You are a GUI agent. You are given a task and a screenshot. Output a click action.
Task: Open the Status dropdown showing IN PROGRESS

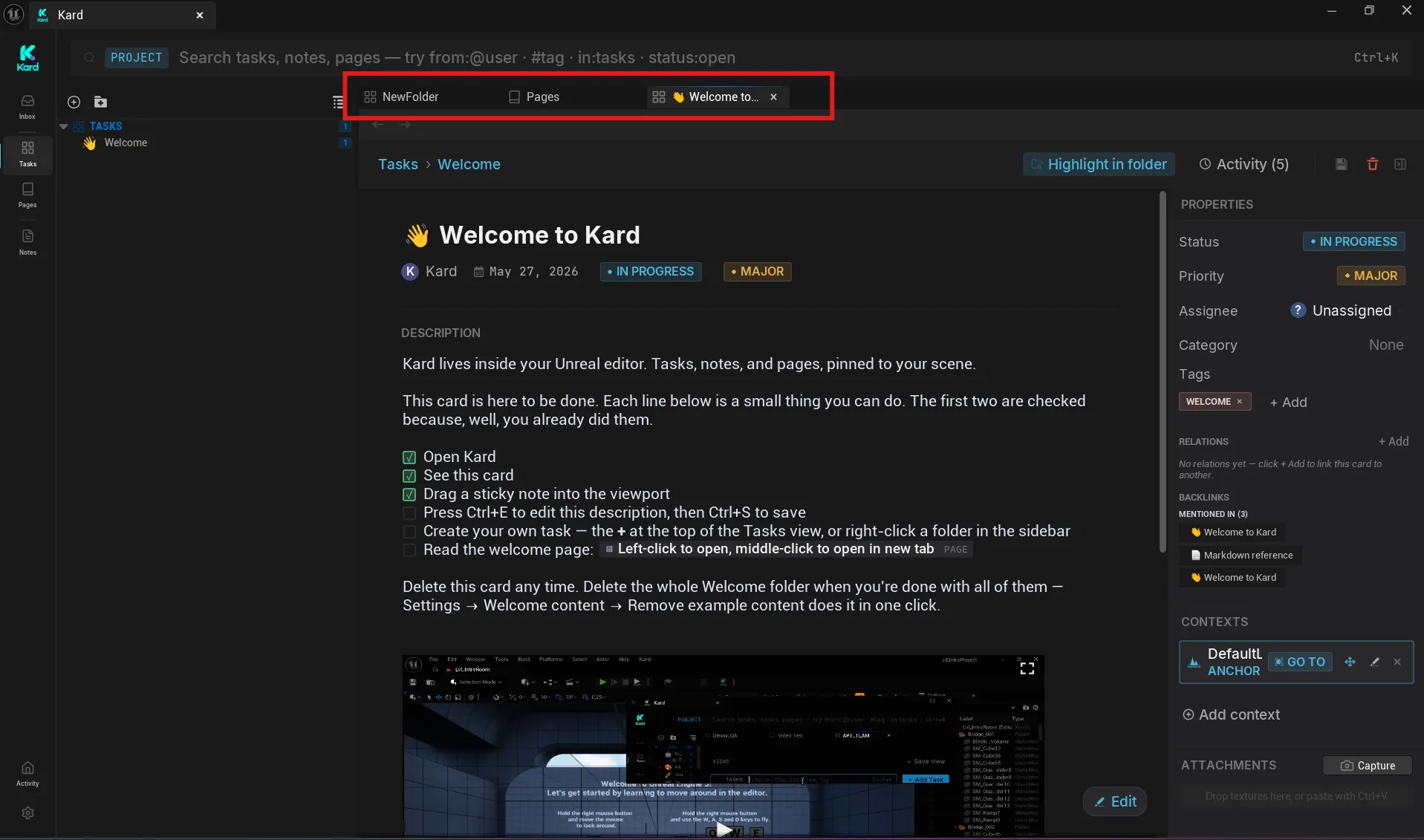1353,241
